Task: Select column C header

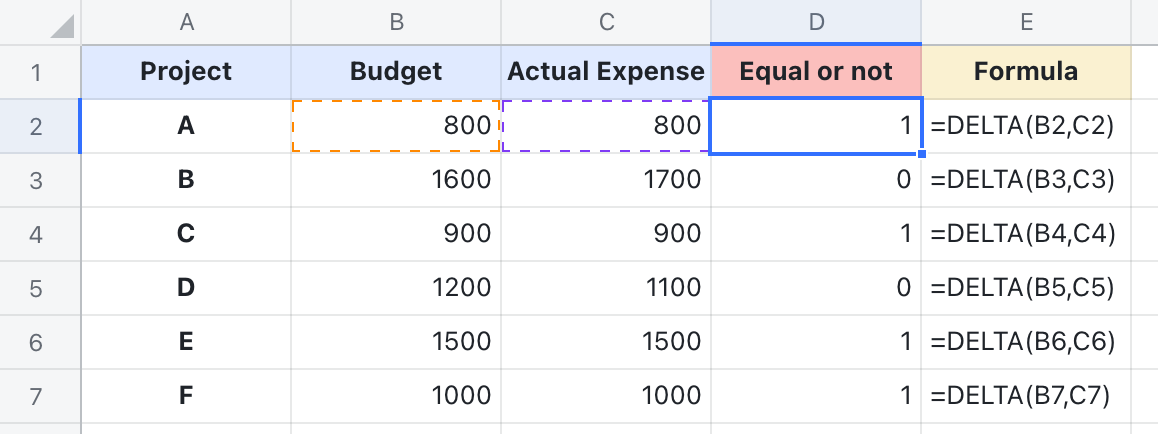Action: click(606, 22)
